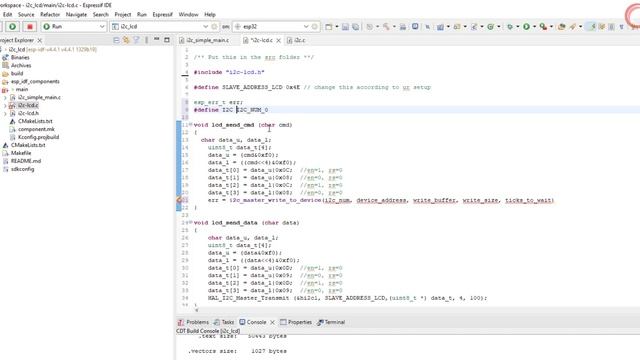Edit the i2c_lcd launch configuration gear
Image resolution: width=640 pixels, height=360 pixels.
[x=214, y=27]
